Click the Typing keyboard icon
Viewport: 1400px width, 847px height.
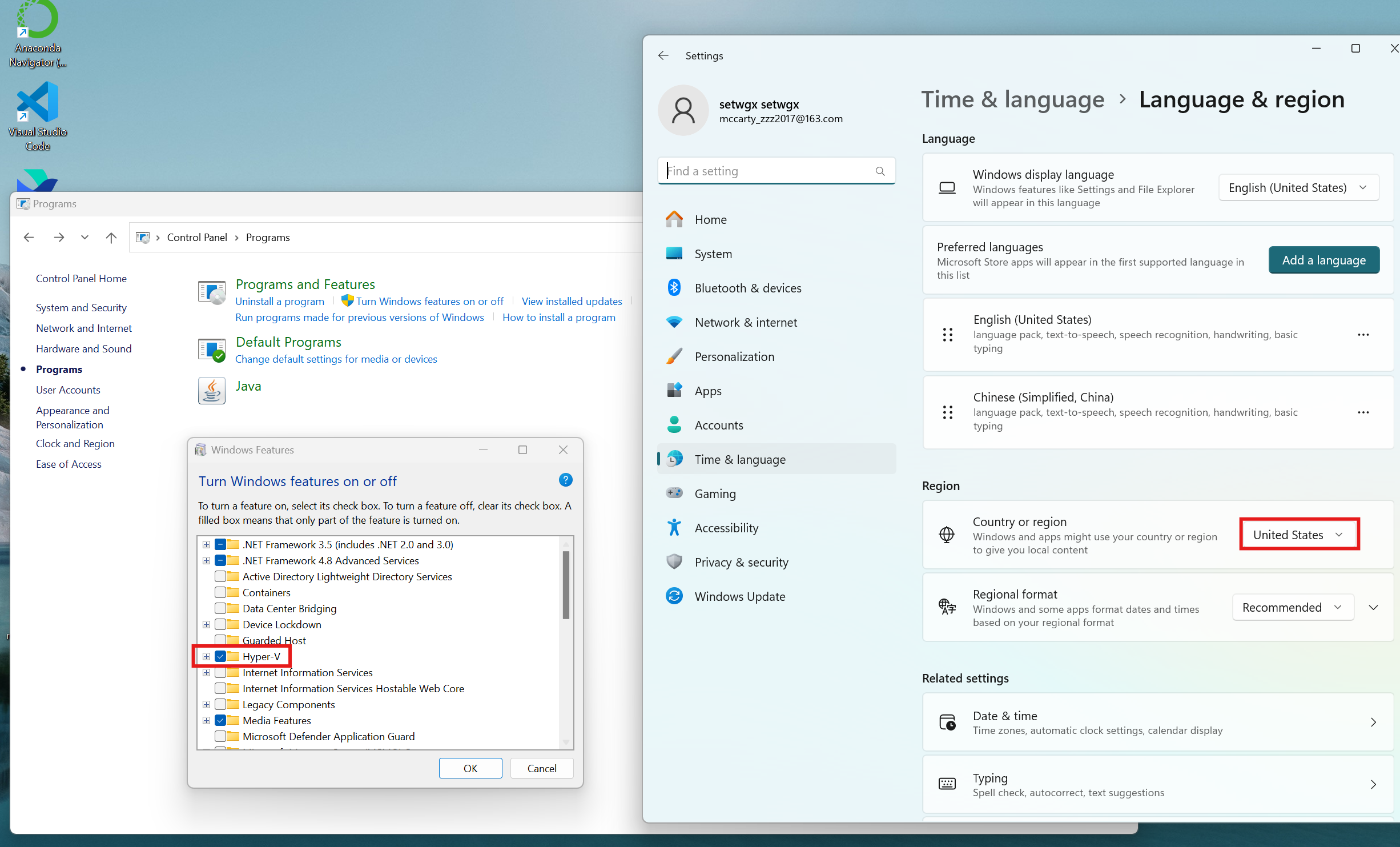tap(947, 784)
